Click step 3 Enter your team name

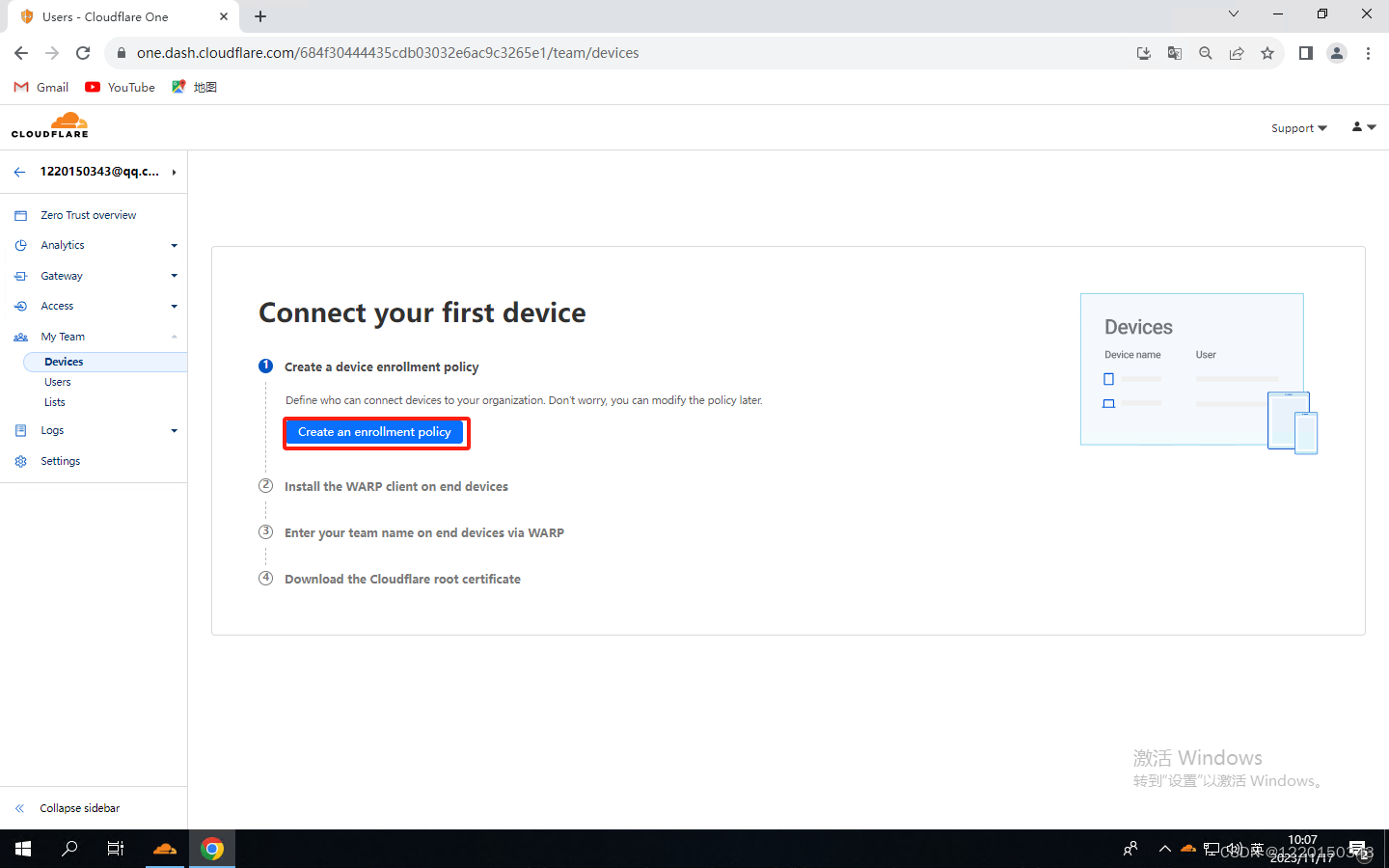click(423, 532)
